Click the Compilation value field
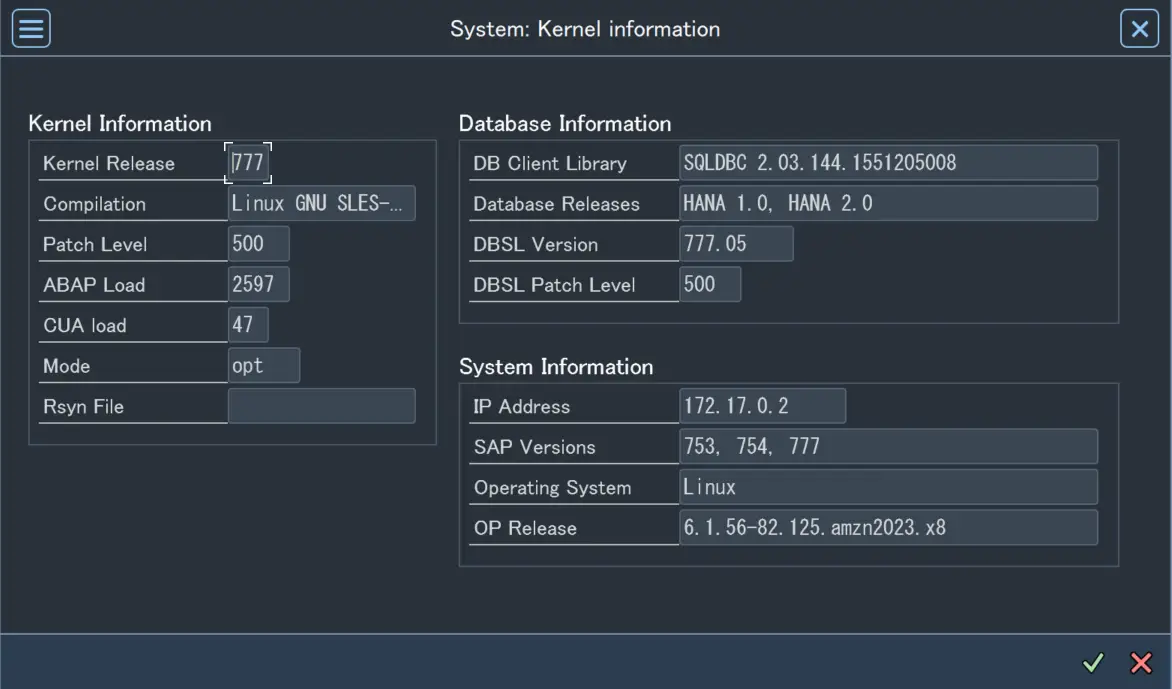 tap(321, 203)
